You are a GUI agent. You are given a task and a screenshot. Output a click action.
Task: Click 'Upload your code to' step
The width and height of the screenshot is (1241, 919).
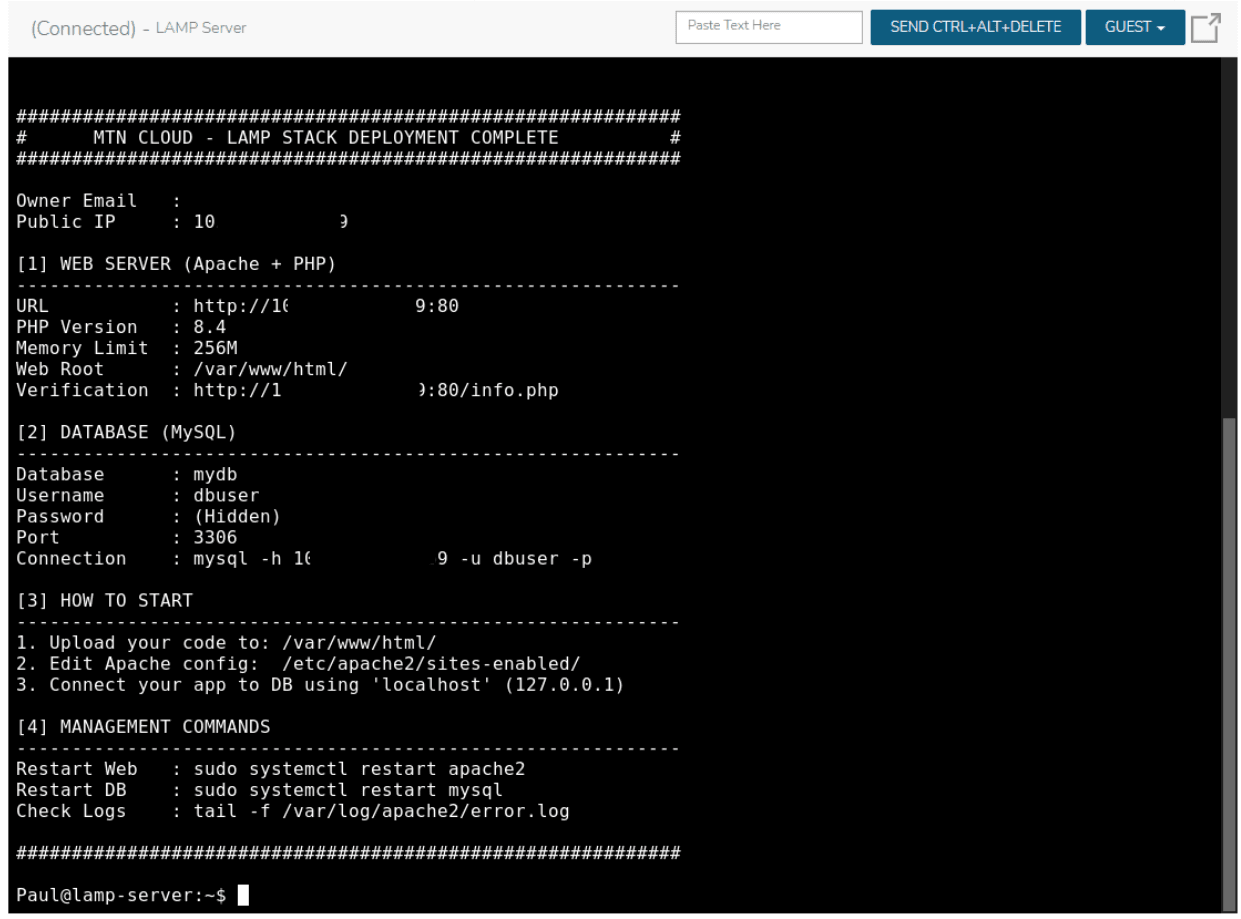pos(226,642)
